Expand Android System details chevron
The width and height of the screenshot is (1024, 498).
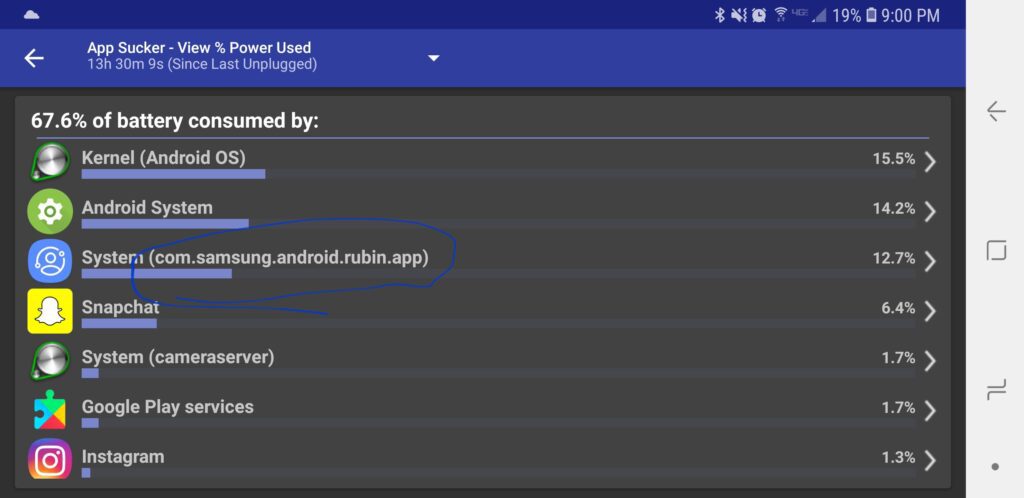click(x=930, y=211)
